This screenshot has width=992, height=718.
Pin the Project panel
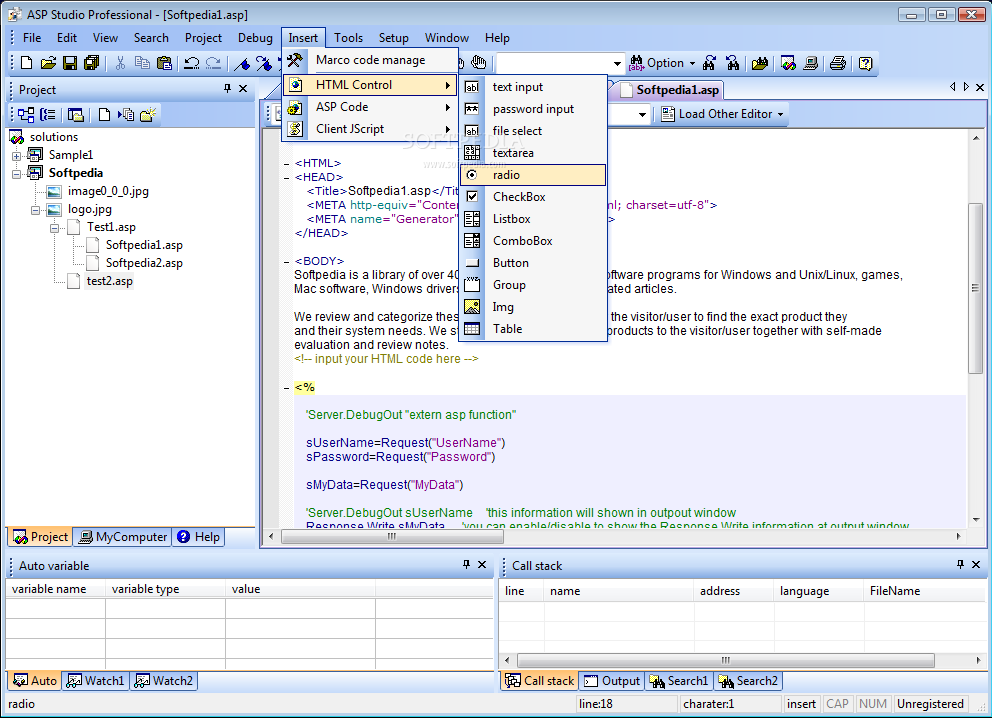[x=227, y=89]
